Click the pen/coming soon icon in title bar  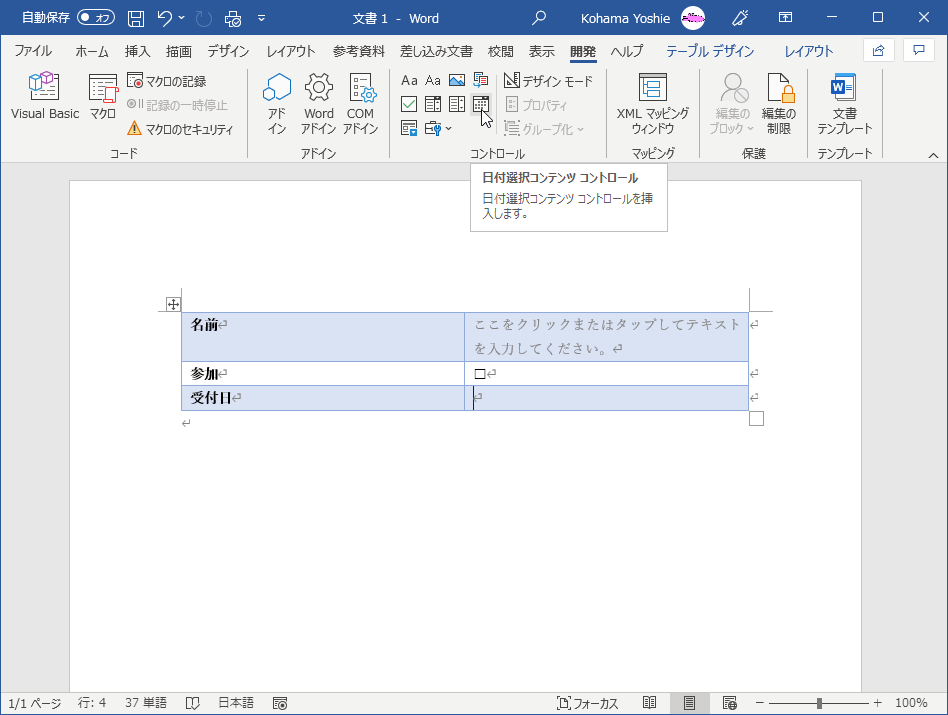click(740, 18)
